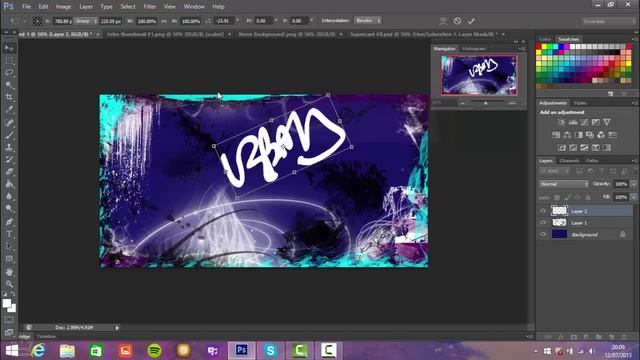Viewport: 640px width, 360px height.
Task: Switch to warp mode icon in options bar
Action: coord(443,21)
